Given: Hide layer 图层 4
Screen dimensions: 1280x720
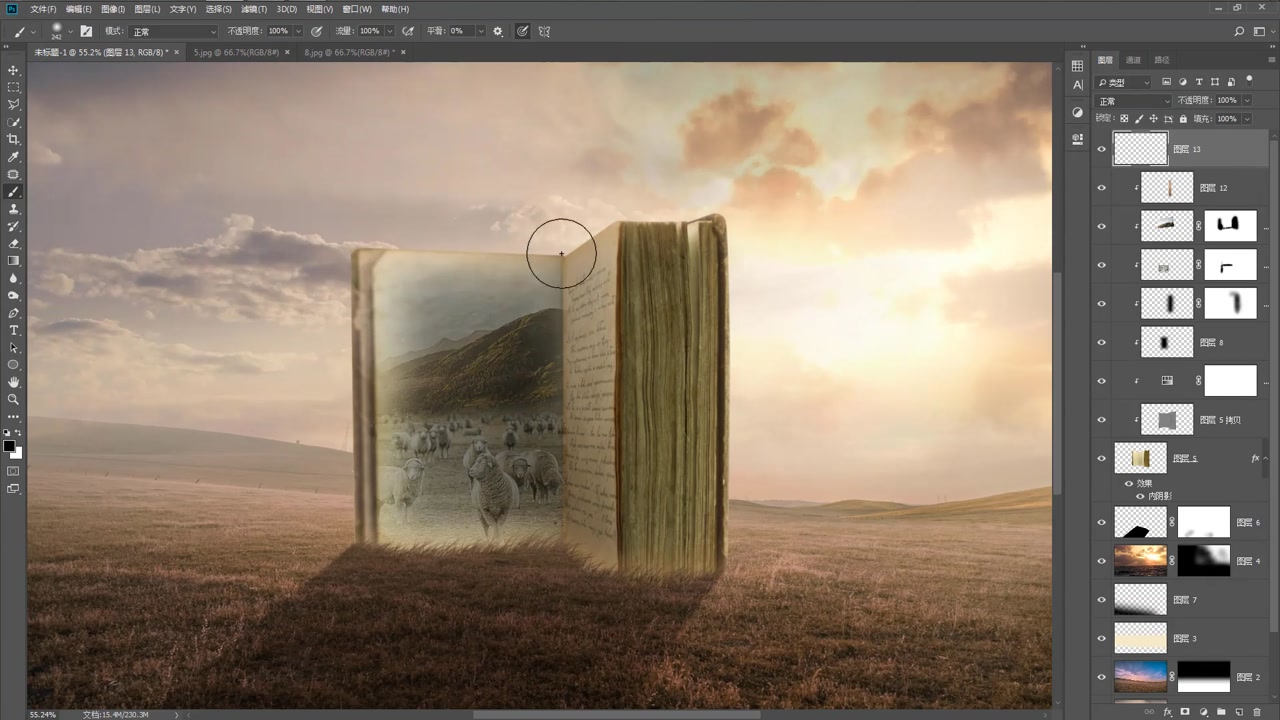Looking at the screenshot, I should click(x=1101, y=561).
